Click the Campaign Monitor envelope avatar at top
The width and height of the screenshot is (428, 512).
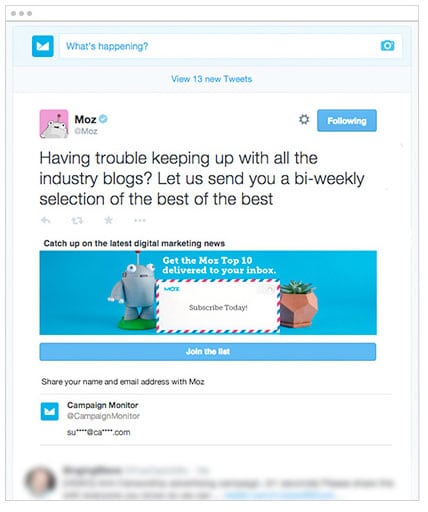click(x=43, y=46)
